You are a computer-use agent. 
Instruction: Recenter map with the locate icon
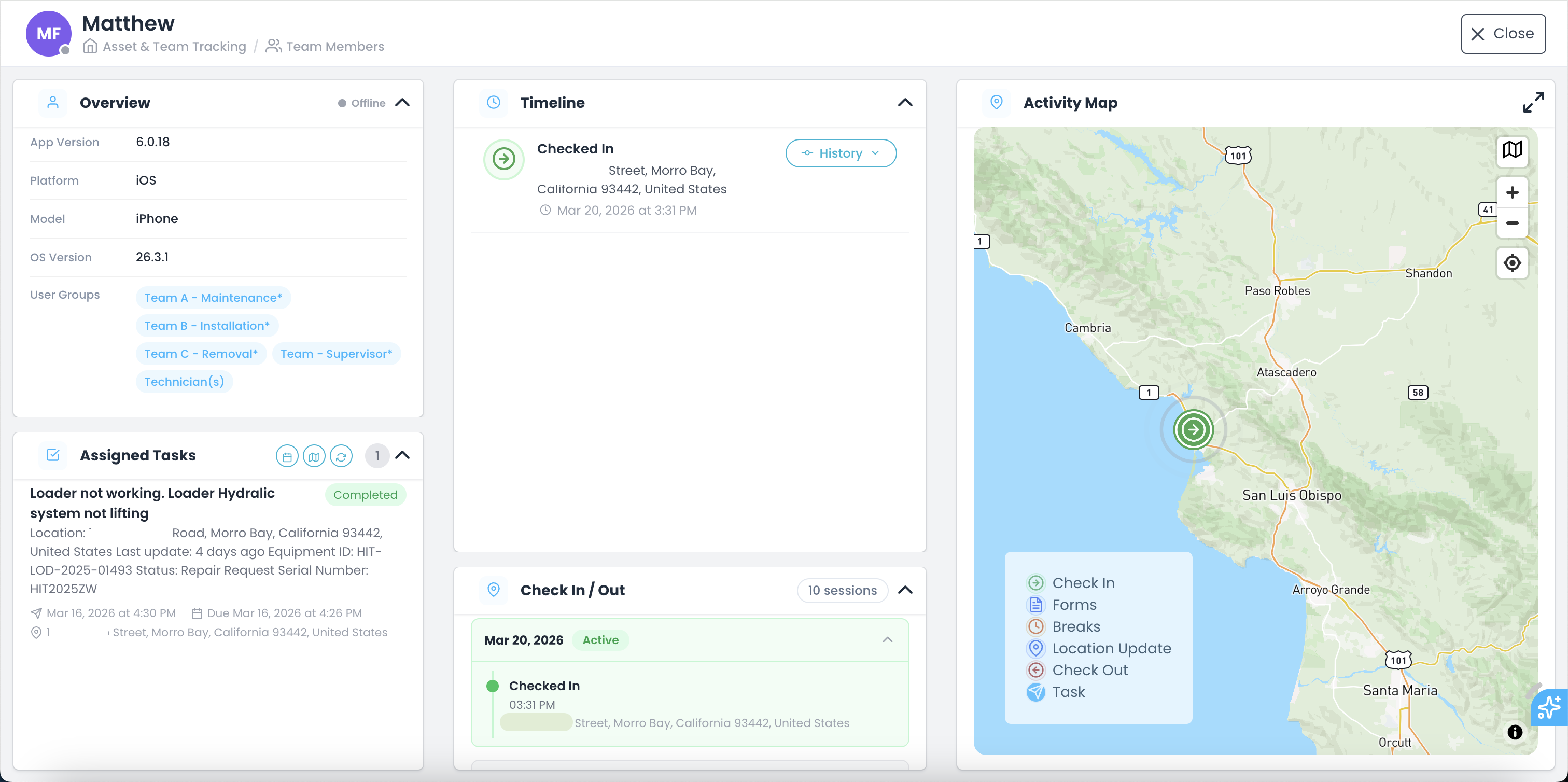point(1512,263)
